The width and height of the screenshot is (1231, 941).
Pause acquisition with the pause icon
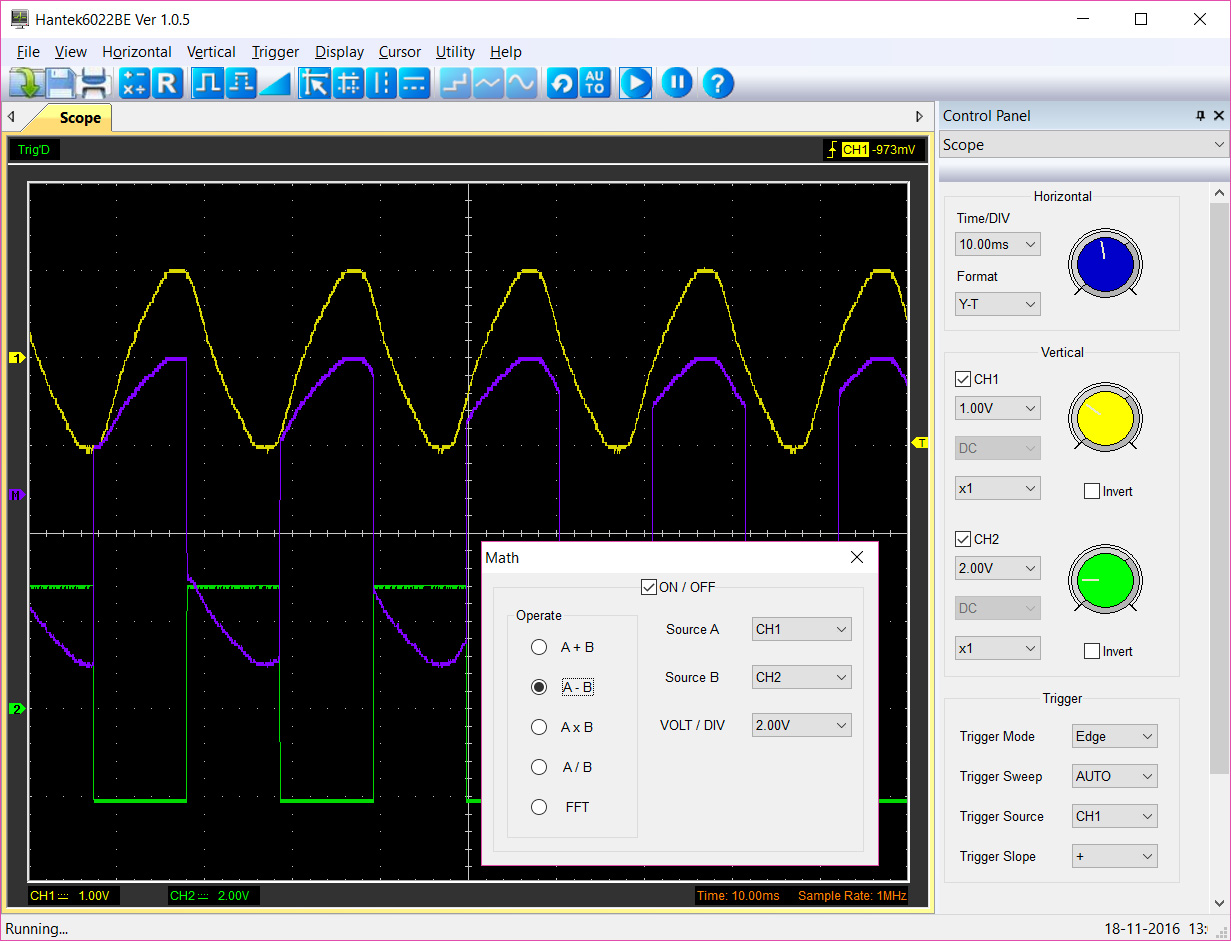tap(677, 83)
